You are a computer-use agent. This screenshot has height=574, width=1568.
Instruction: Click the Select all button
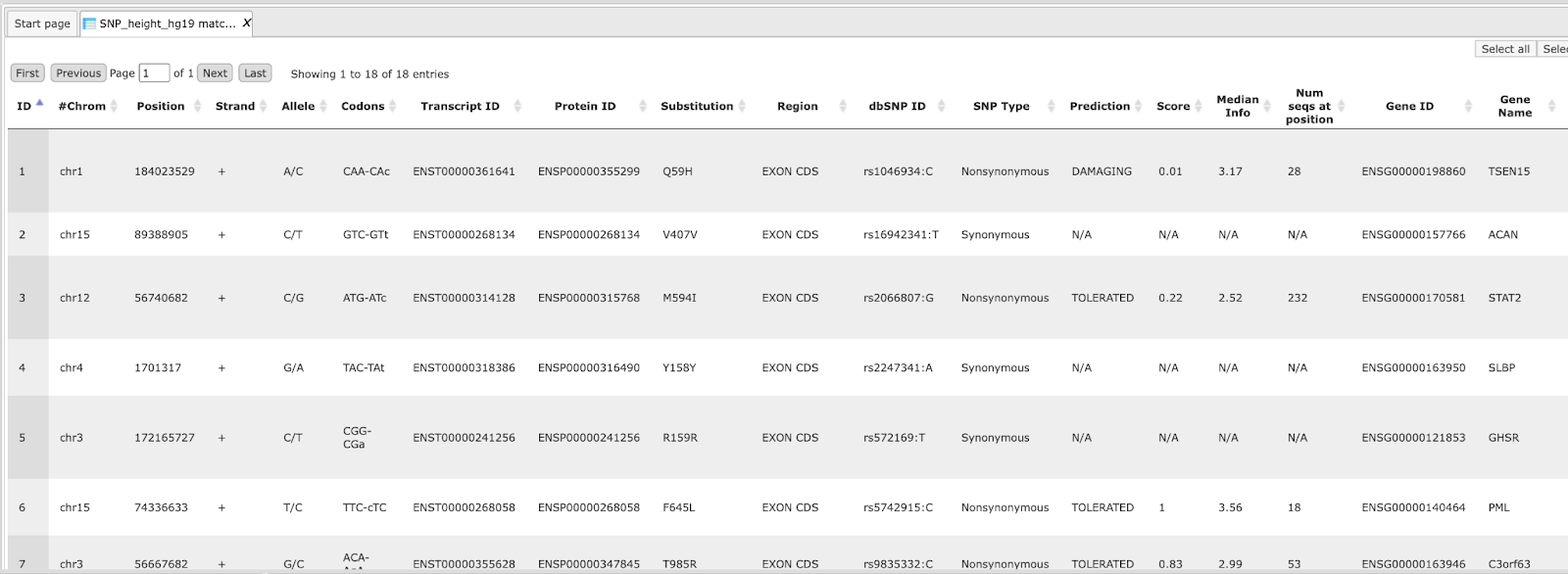1505,49
